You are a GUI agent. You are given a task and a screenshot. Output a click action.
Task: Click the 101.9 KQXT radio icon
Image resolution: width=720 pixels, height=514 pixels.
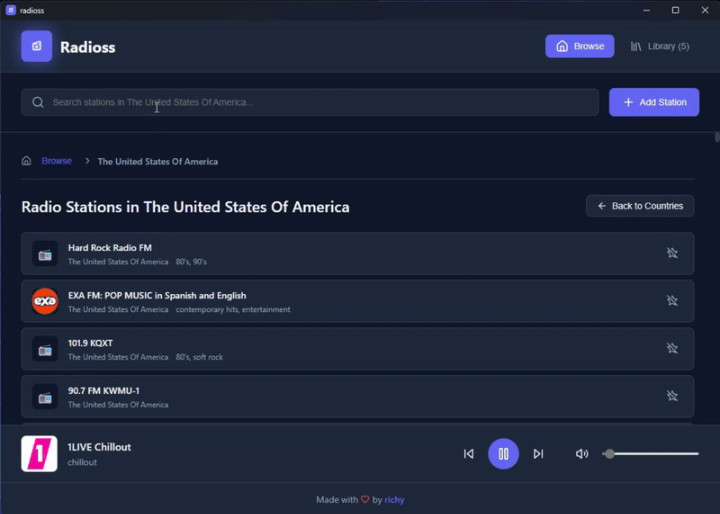tap(45, 350)
